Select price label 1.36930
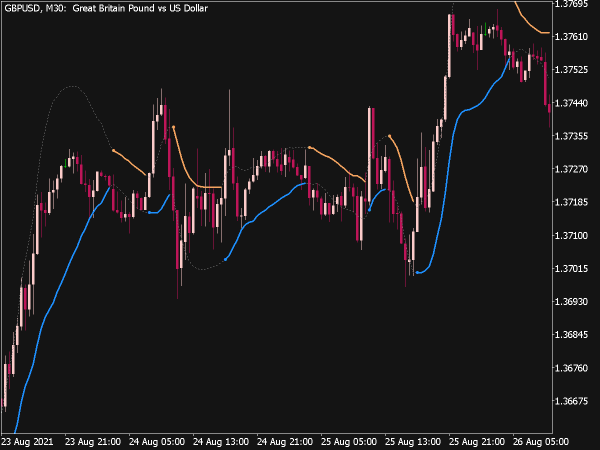600x450 pixels. click(571, 302)
